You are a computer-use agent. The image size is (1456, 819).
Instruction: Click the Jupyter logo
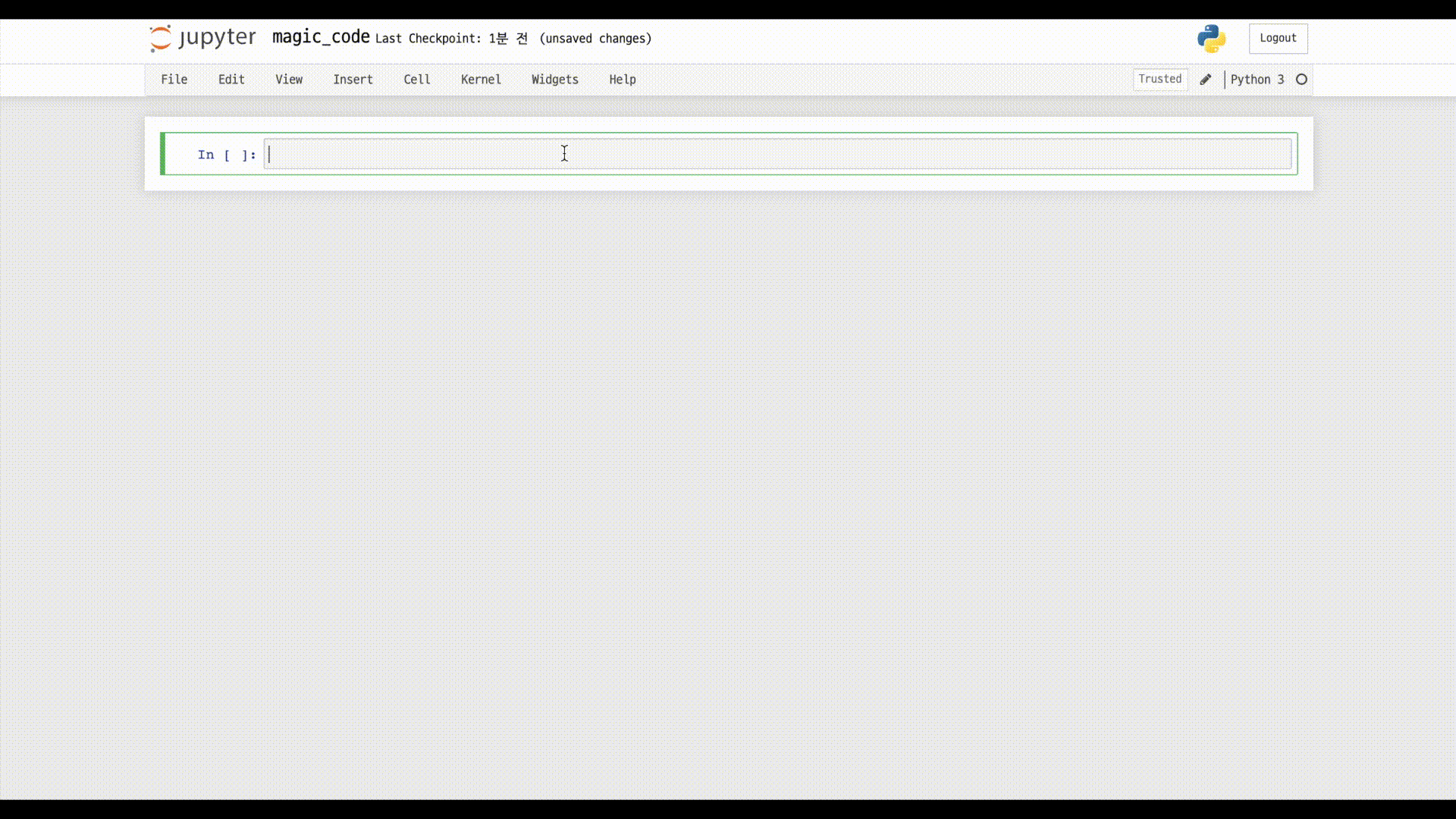(202, 38)
